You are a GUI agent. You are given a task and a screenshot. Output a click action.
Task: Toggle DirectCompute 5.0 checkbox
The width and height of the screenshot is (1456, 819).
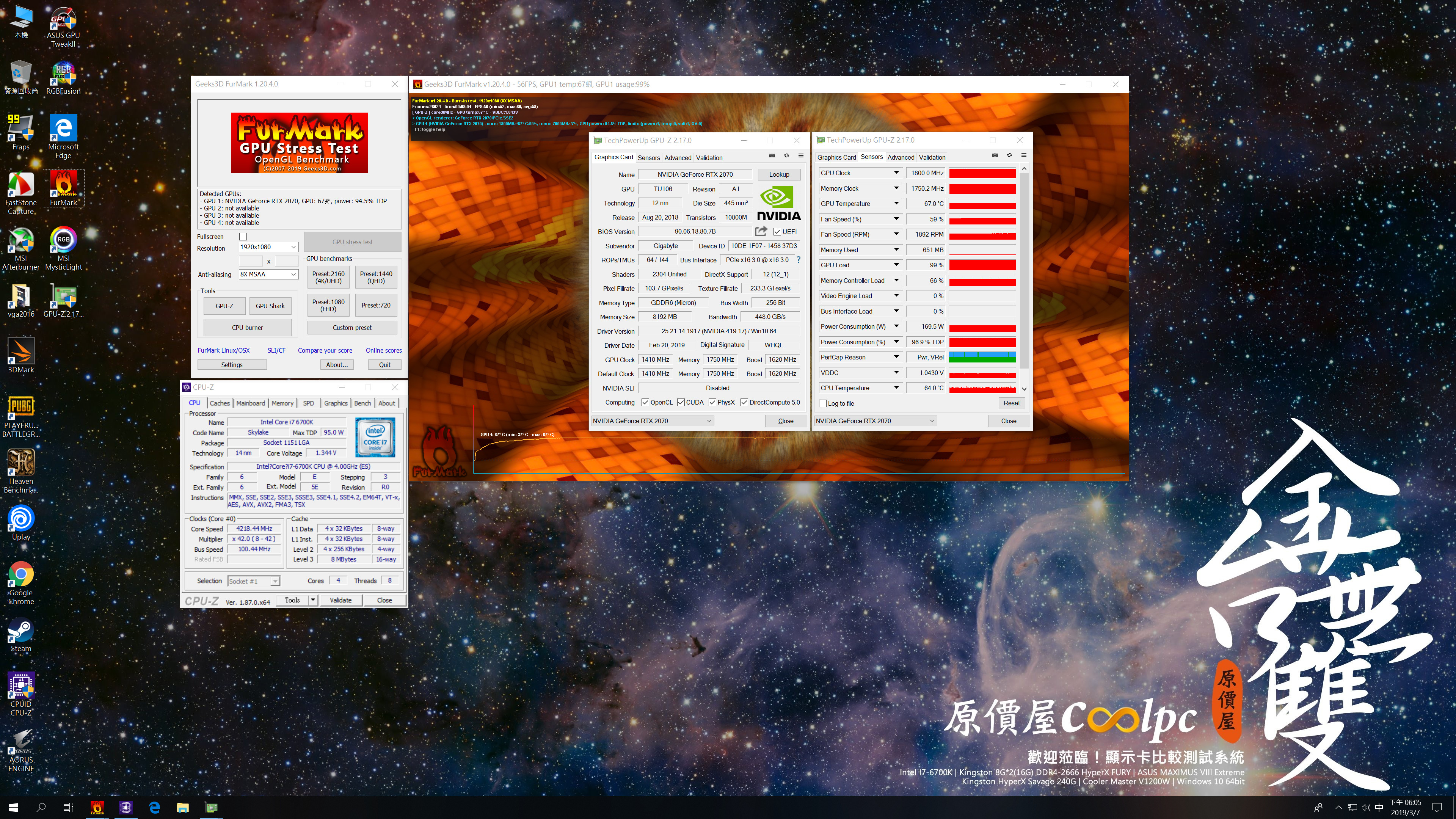point(744,402)
